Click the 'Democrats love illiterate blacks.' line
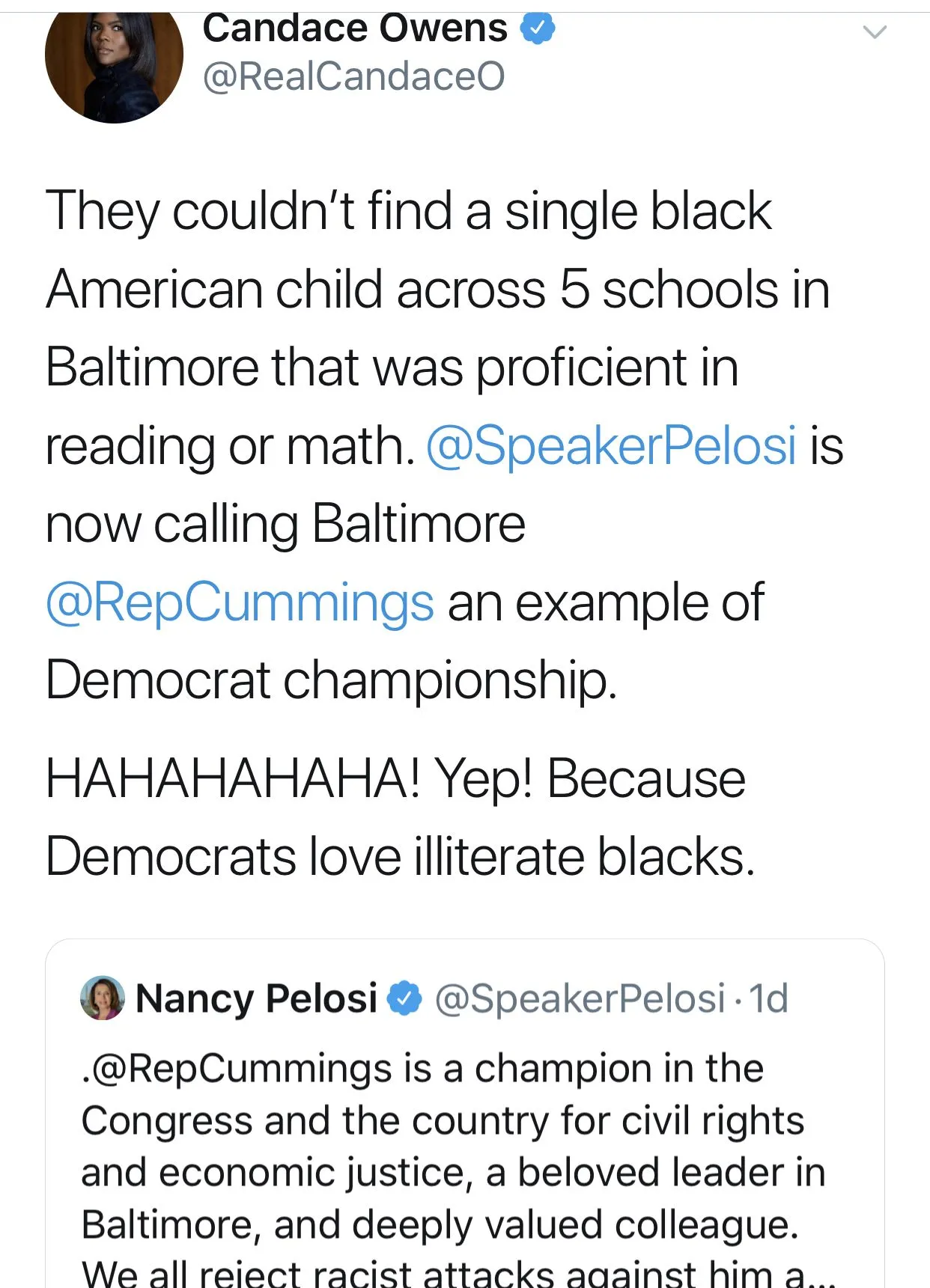930x1288 pixels. [x=400, y=857]
